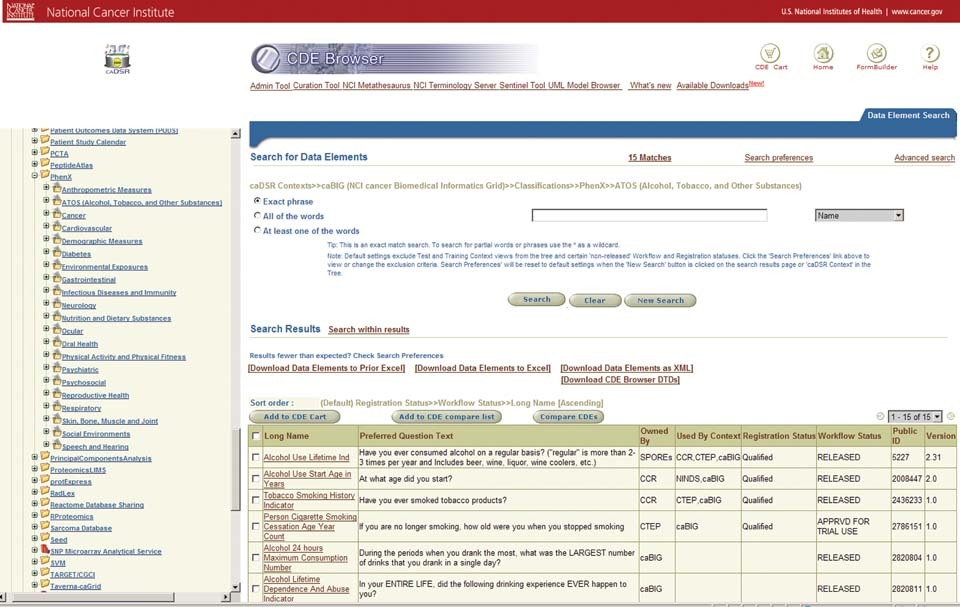Collapse the PhenX tree node

(x=35, y=176)
